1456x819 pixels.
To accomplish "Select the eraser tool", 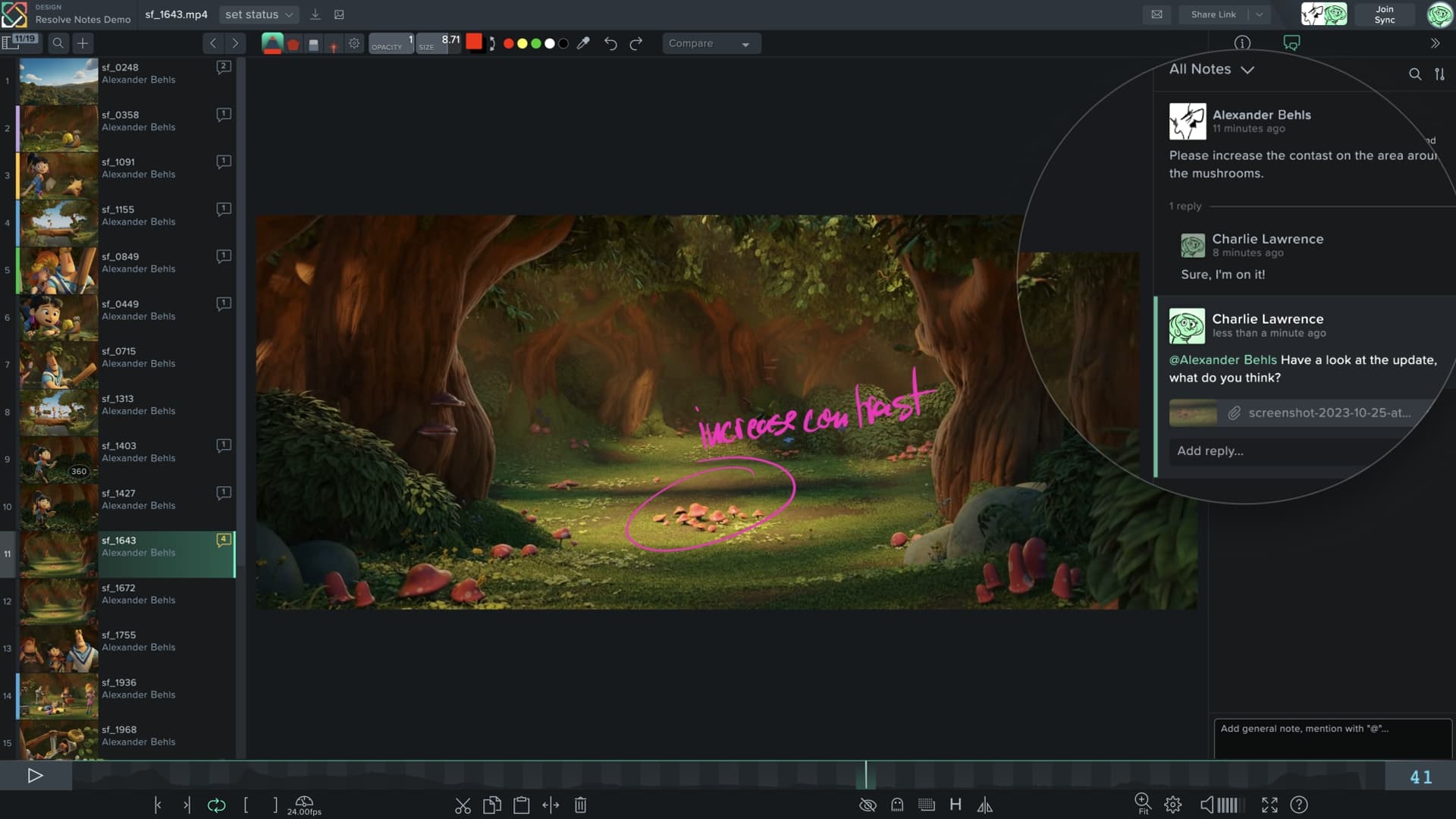I will pyautogui.click(x=312, y=43).
